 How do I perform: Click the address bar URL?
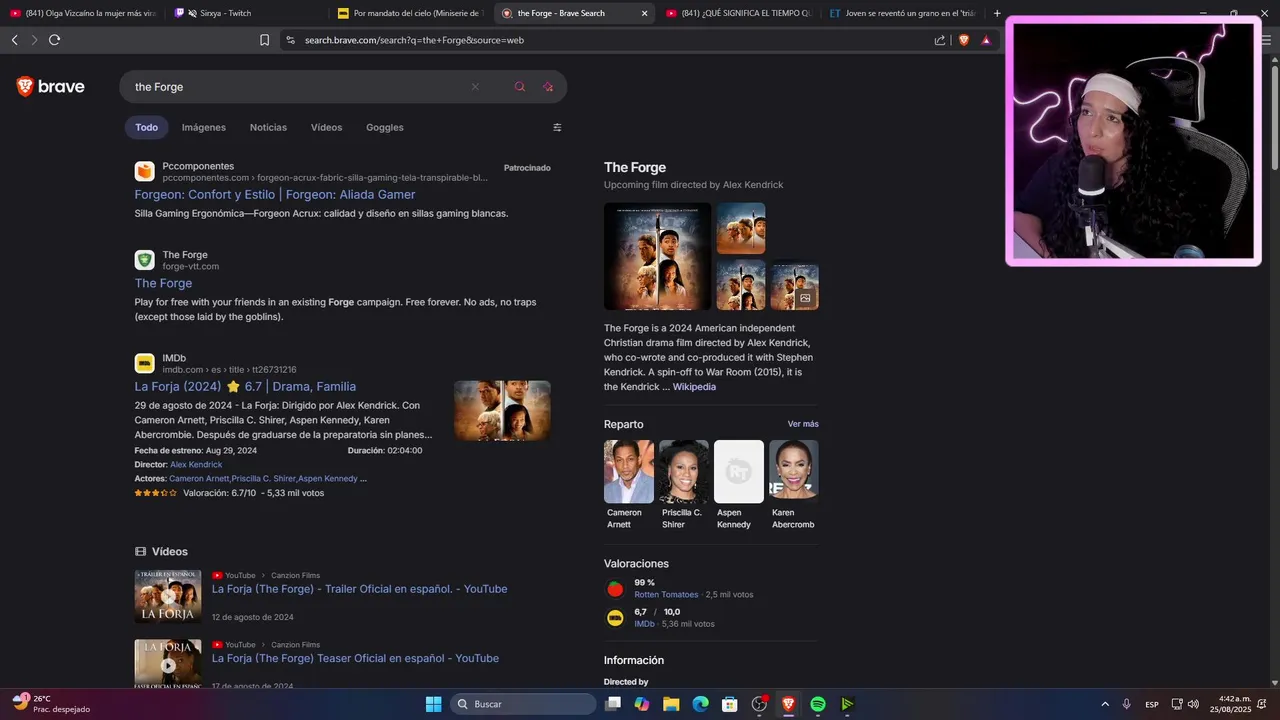tap(414, 40)
